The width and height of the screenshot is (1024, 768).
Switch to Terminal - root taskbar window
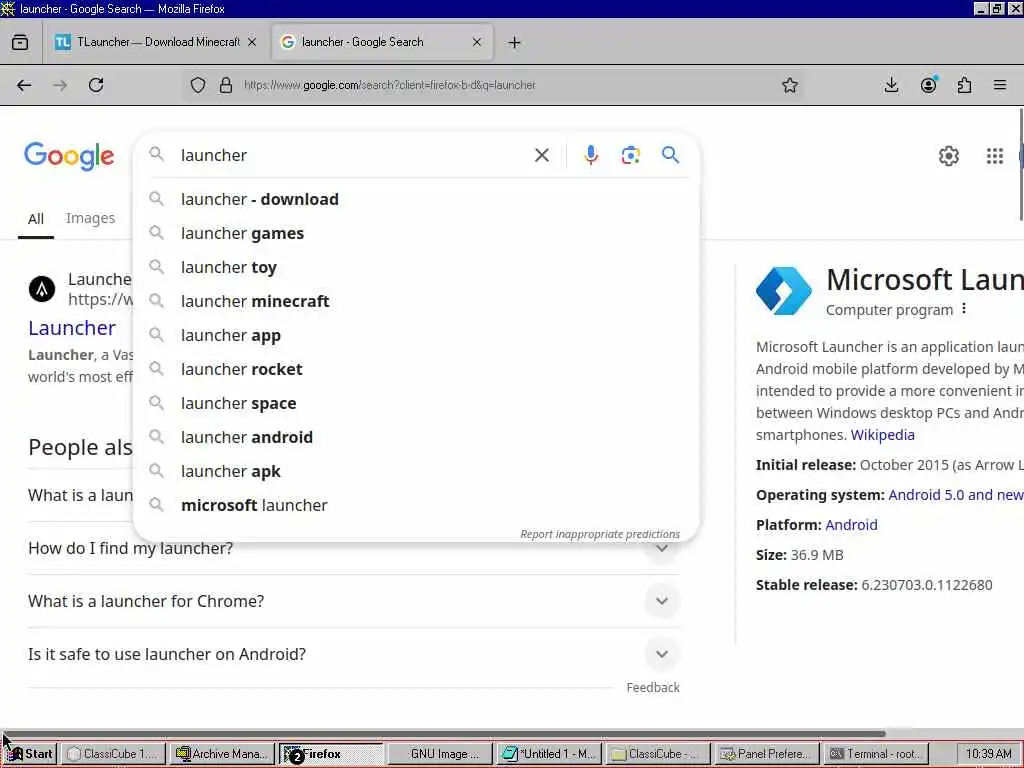click(875, 754)
